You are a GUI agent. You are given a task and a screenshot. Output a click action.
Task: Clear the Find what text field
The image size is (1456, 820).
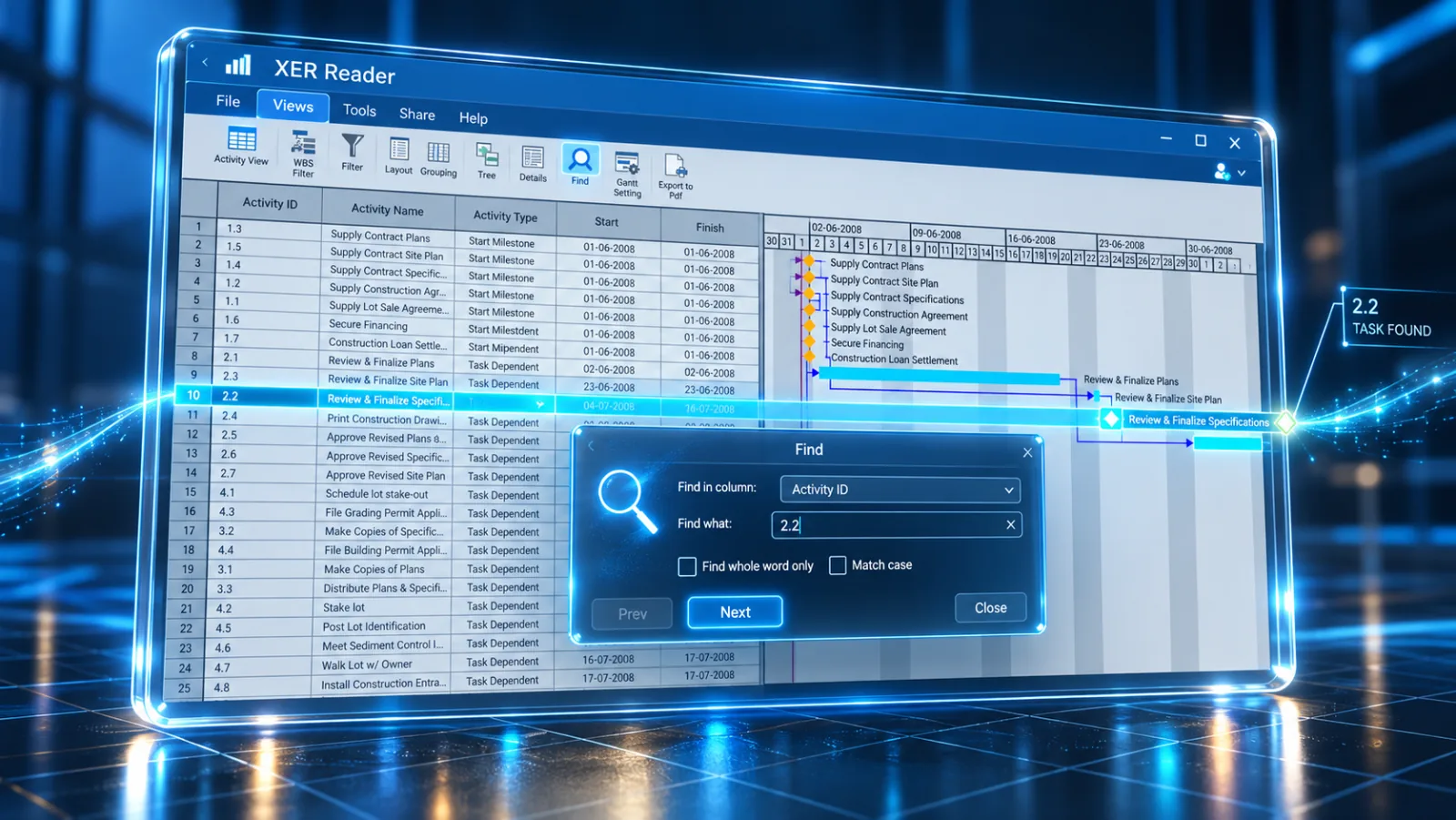coord(1010,524)
